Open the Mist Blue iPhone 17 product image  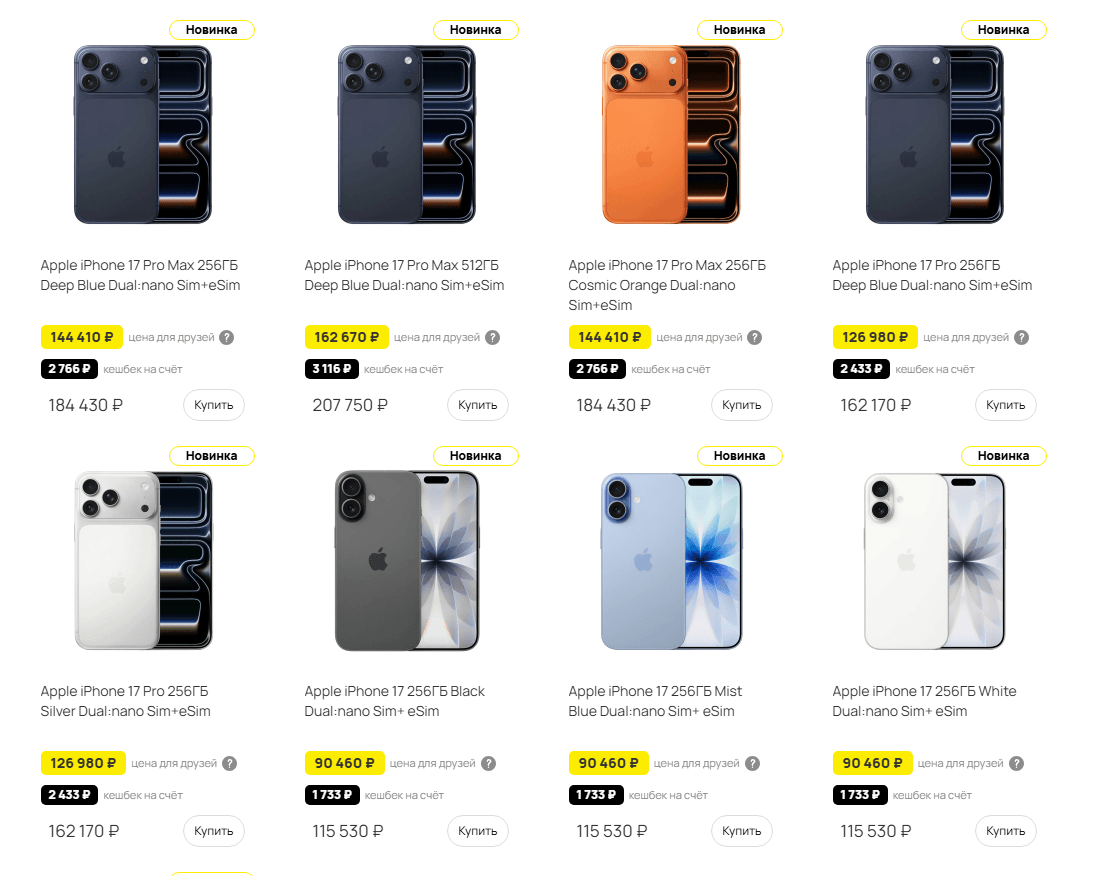click(x=671, y=561)
